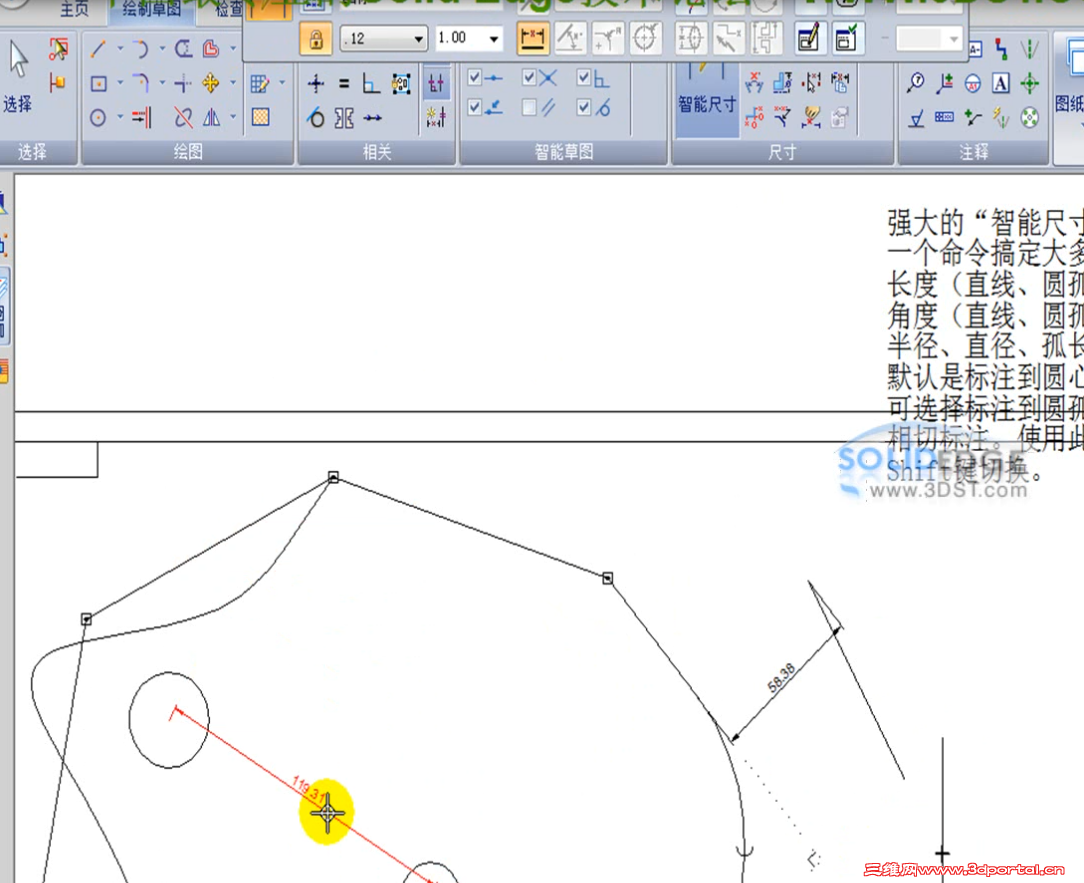Image resolution: width=1084 pixels, height=883 pixels.
Task: Click the Connector annotation icon
Action: pyautogui.click(x=1001, y=49)
